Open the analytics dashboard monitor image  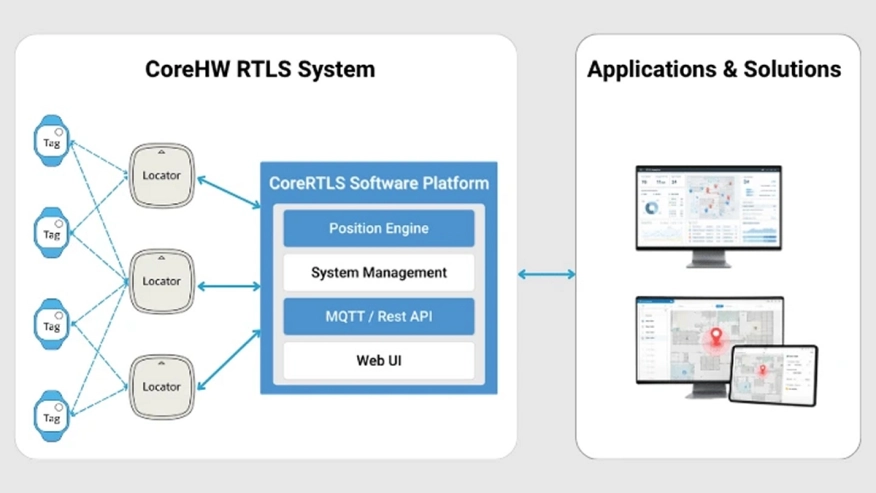tap(708, 209)
